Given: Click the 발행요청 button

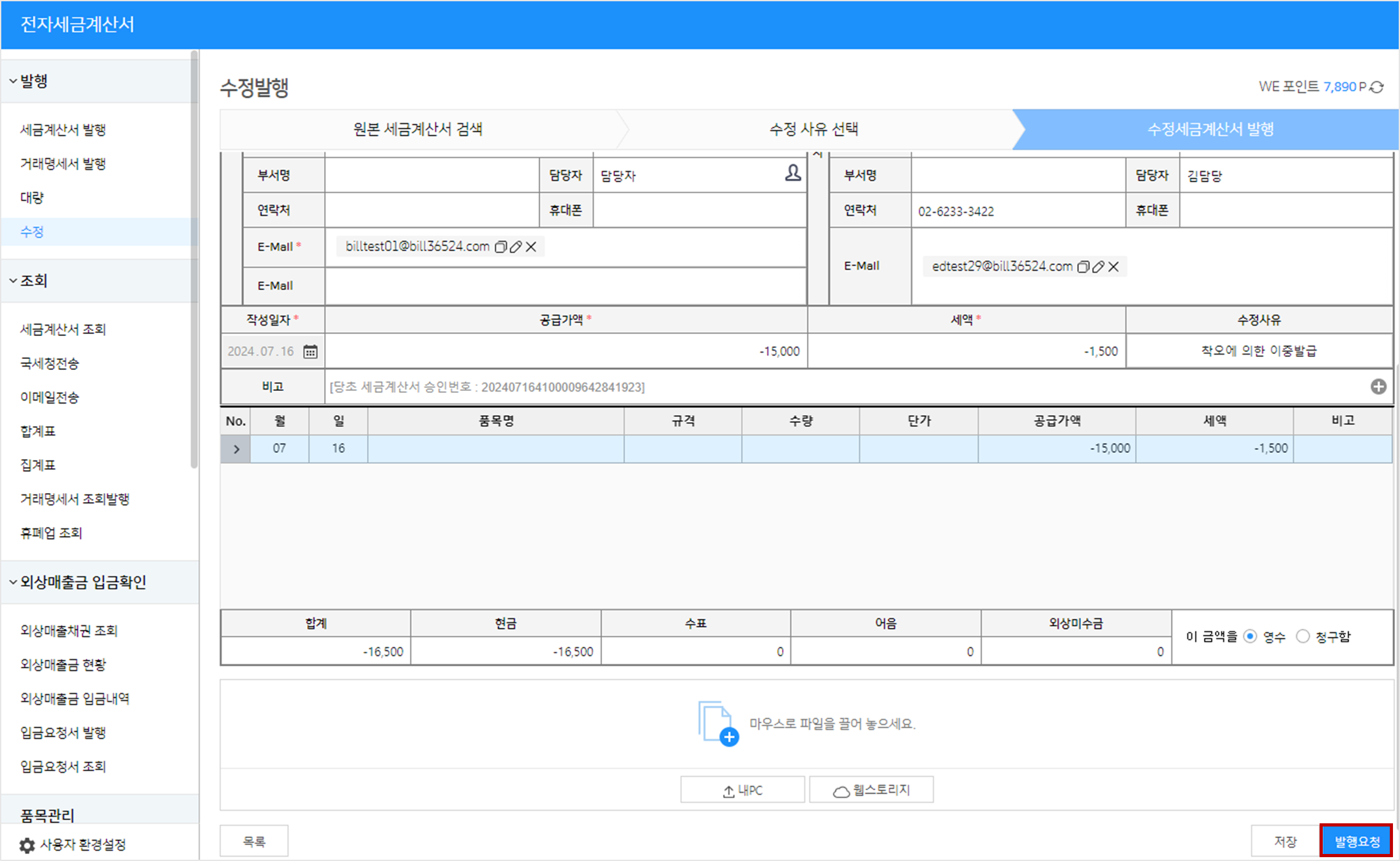Looking at the screenshot, I should [x=1356, y=841].
